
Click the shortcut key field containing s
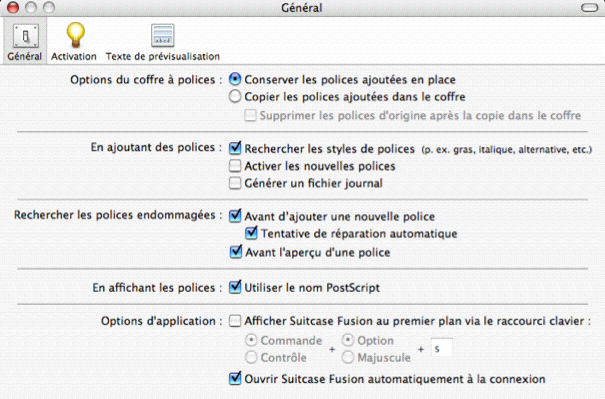pos(441,348)
